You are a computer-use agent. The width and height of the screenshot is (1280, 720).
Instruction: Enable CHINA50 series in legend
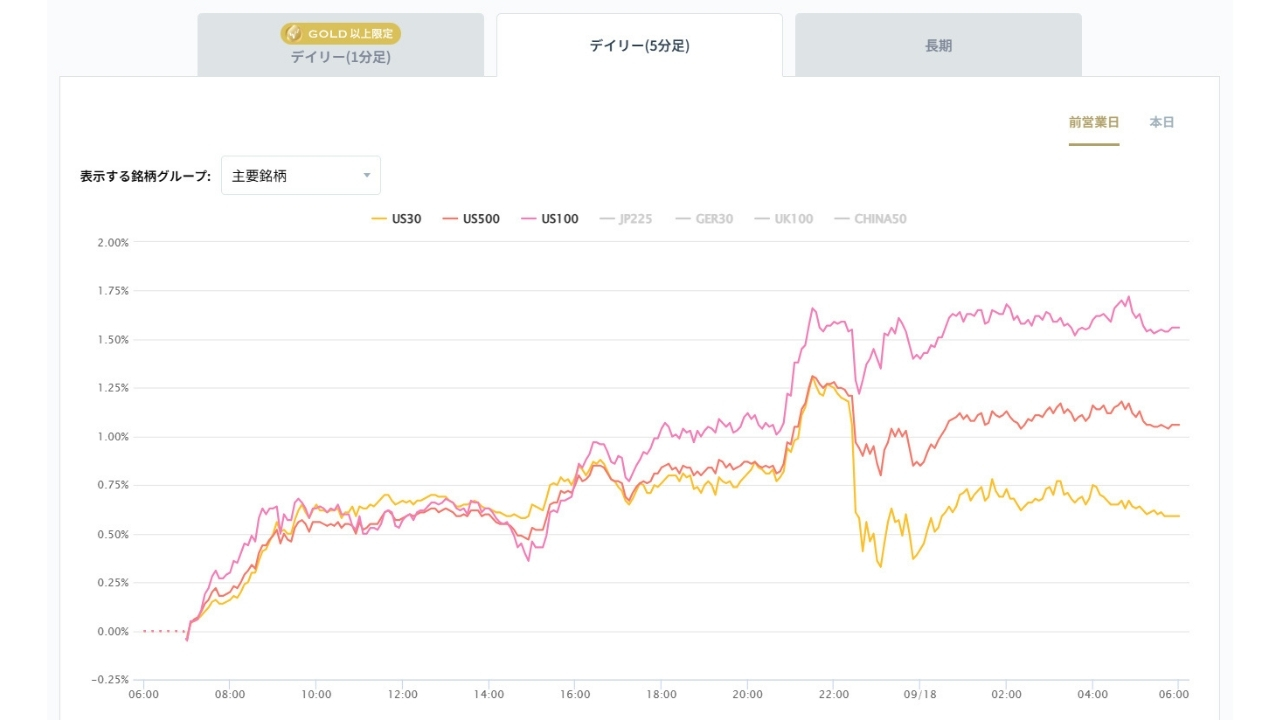869,219
